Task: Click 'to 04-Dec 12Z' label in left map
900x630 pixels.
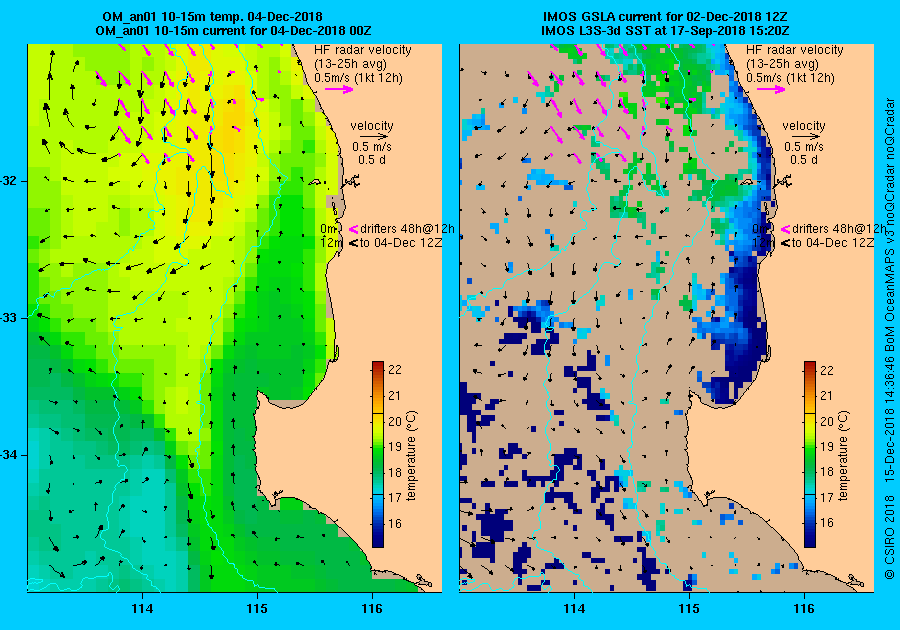Action: coord(401,243)
